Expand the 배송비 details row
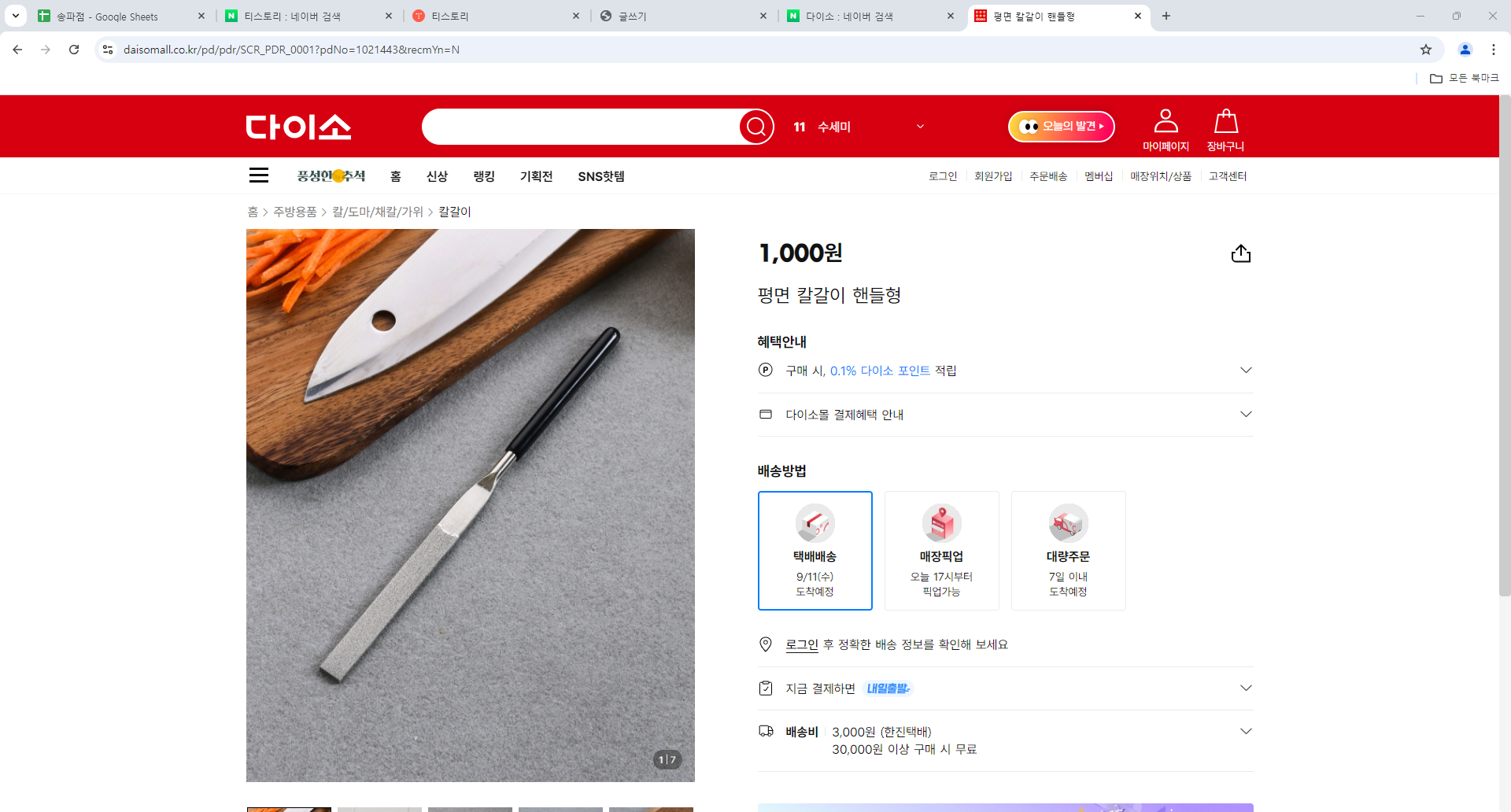The height and width of the screenshot is (812, 1511). 1005,740
